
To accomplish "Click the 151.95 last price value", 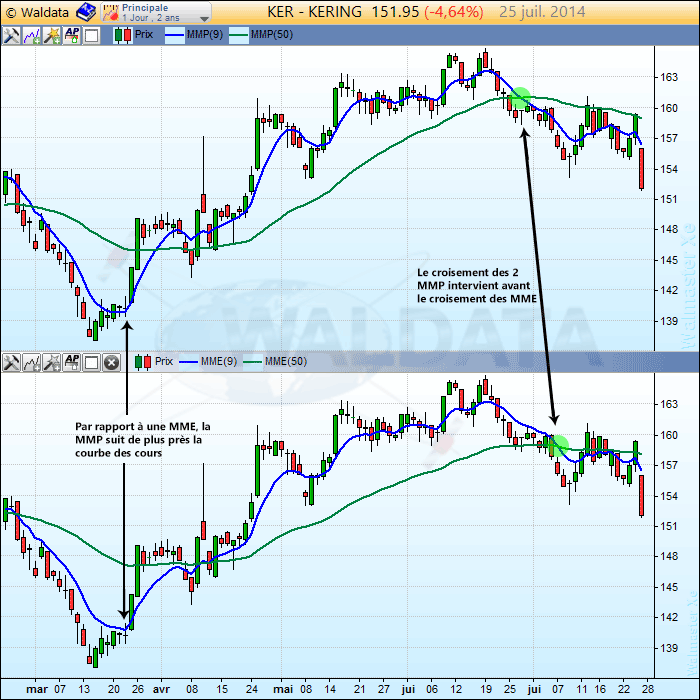I will (x=395, y=12).
